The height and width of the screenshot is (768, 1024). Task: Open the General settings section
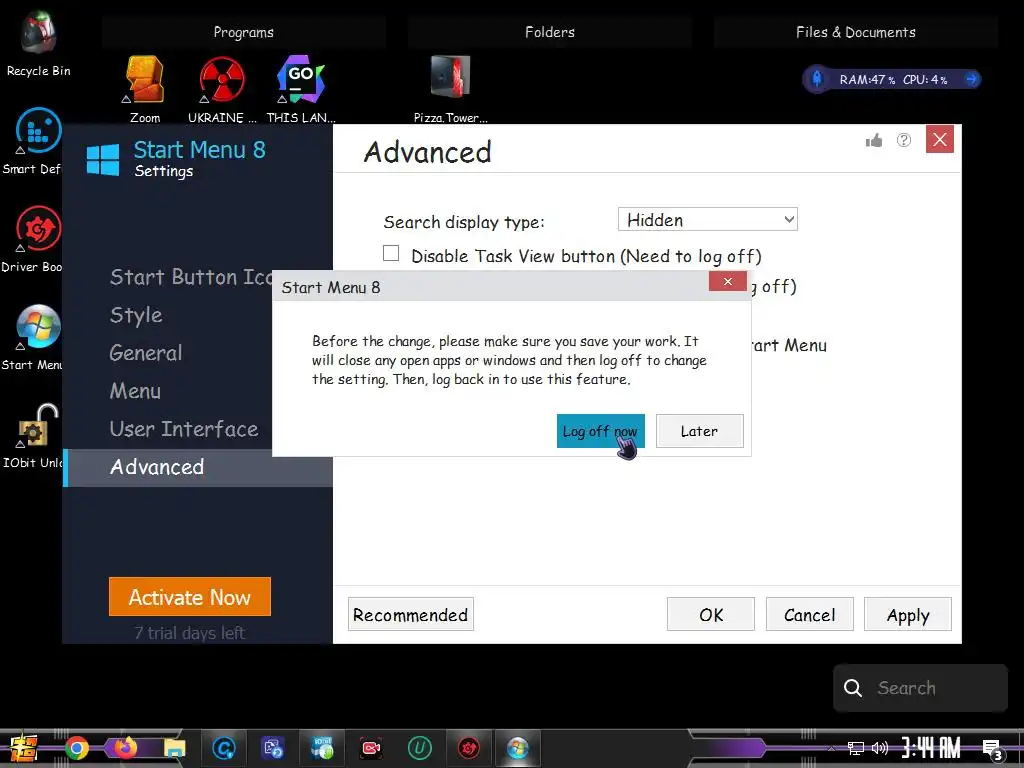(146, 353)
